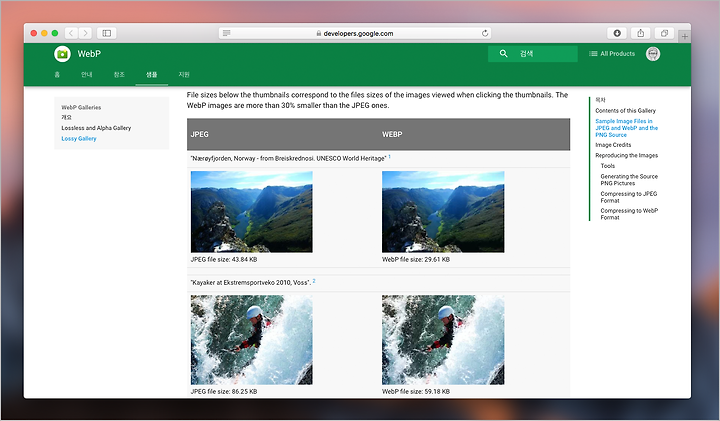The height and width of the screenshot is (421, 720).
Task: Click text 'WebP file size: 29.61 KB'
Action: (x=416, y=259)
